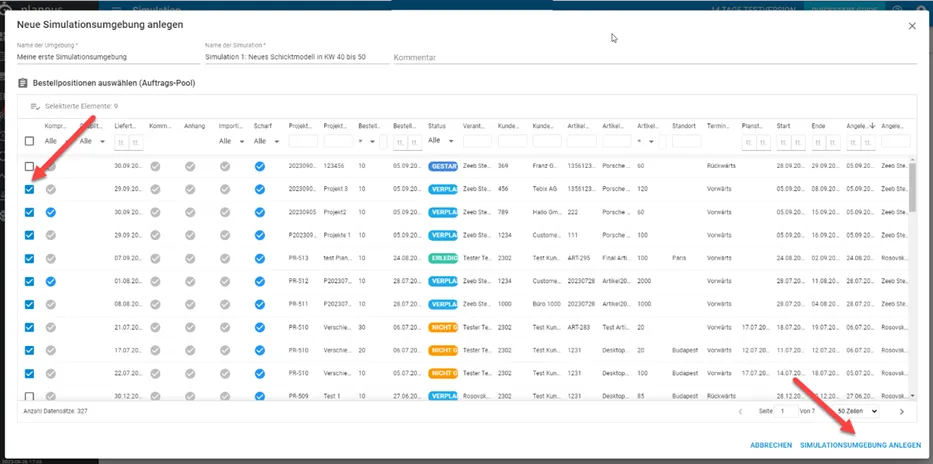Toggle the Scharf check icon in Projekt 3 row

tap(259, 189)
